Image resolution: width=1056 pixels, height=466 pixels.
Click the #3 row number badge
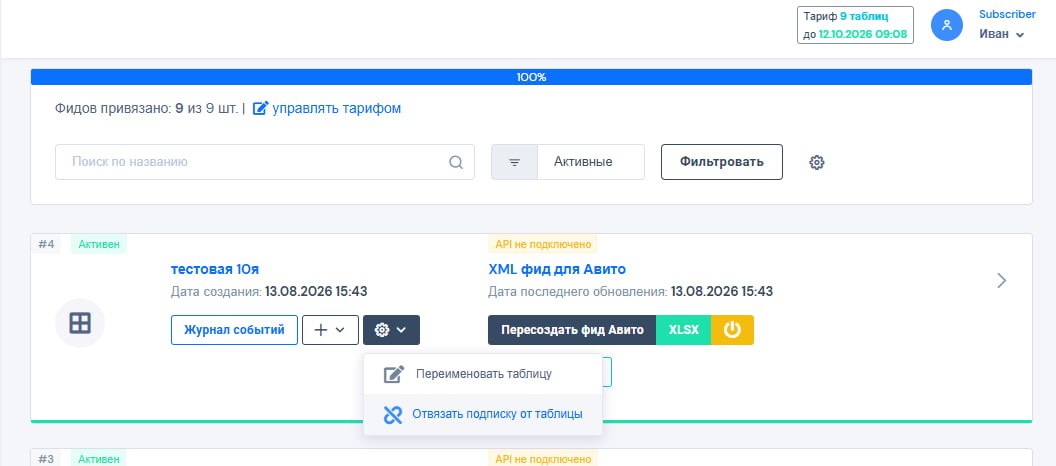pos(46,459)
